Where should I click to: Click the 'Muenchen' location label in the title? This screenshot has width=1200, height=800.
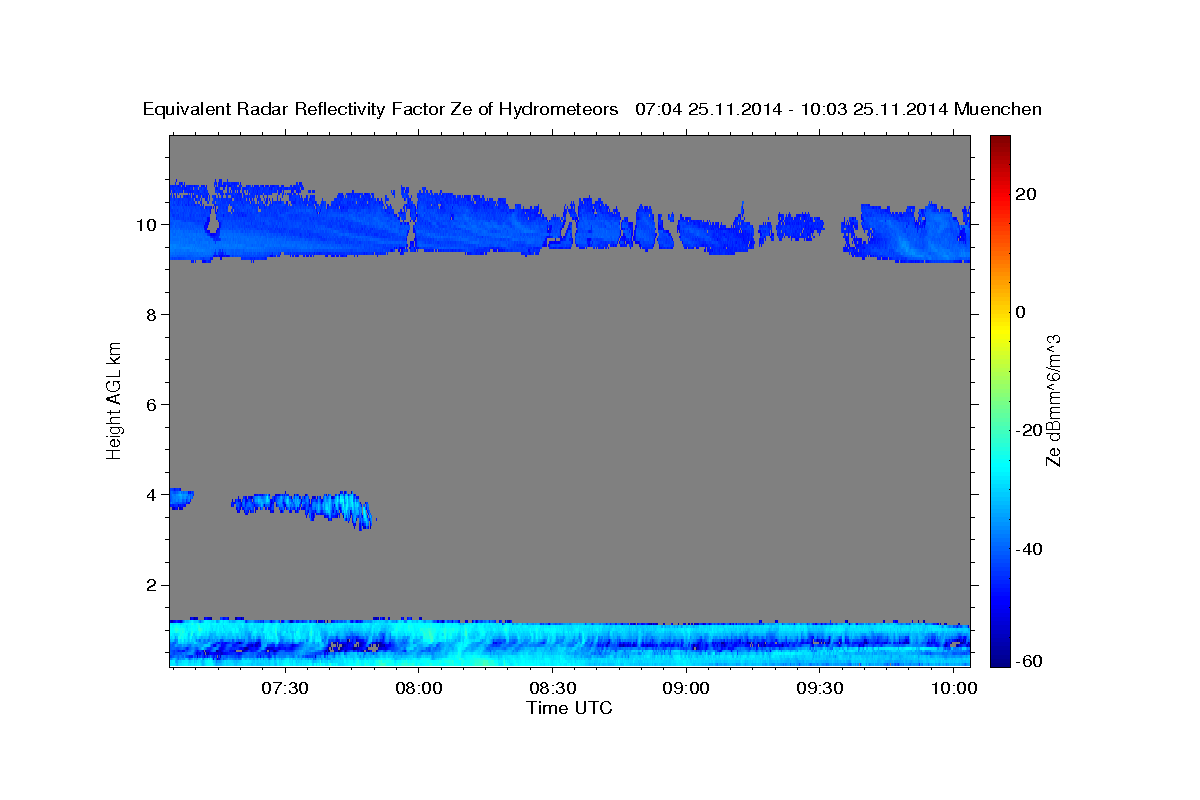click(998, 109)
